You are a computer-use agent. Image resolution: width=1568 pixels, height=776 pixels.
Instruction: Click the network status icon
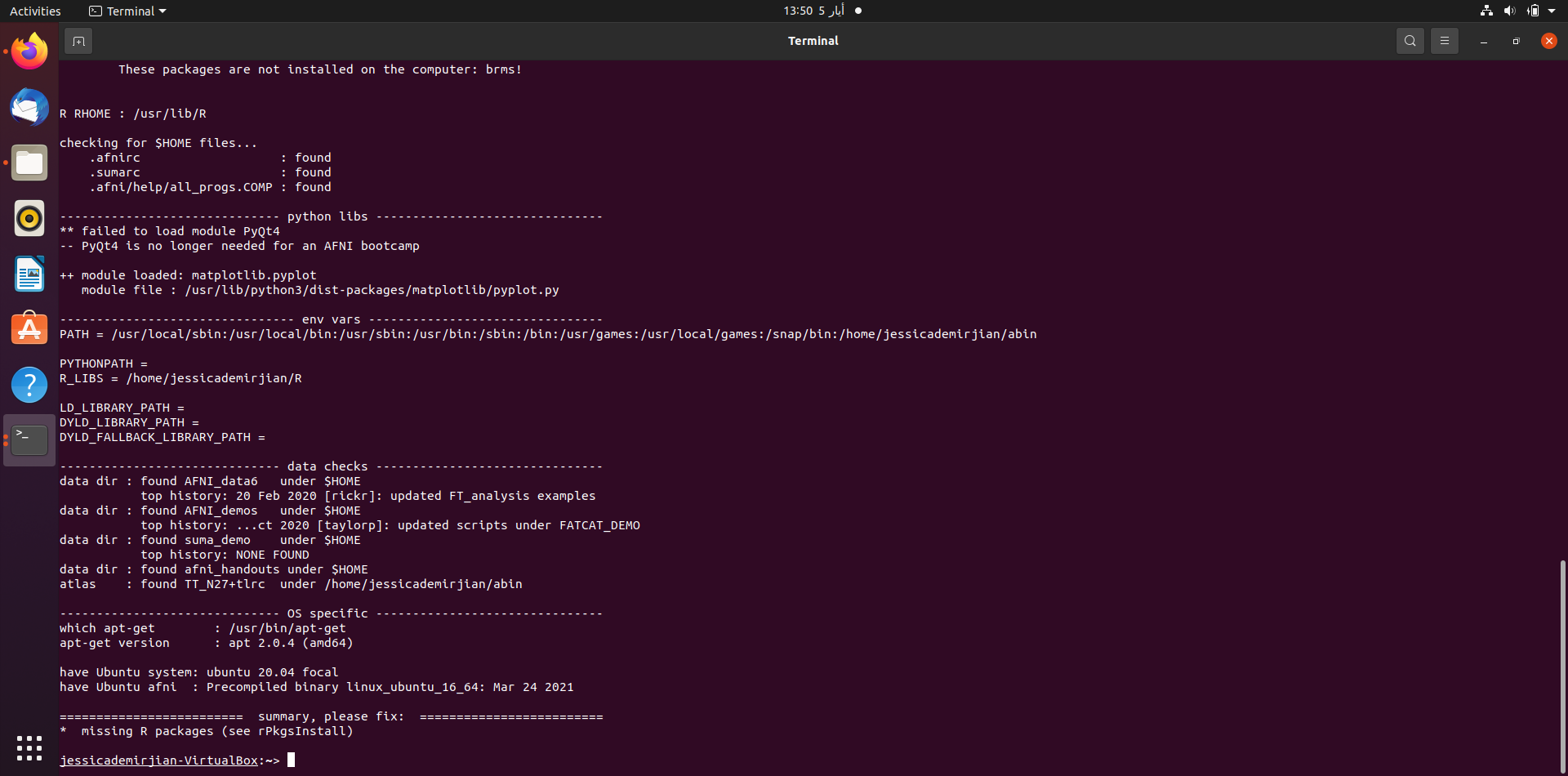(1486, 11)
